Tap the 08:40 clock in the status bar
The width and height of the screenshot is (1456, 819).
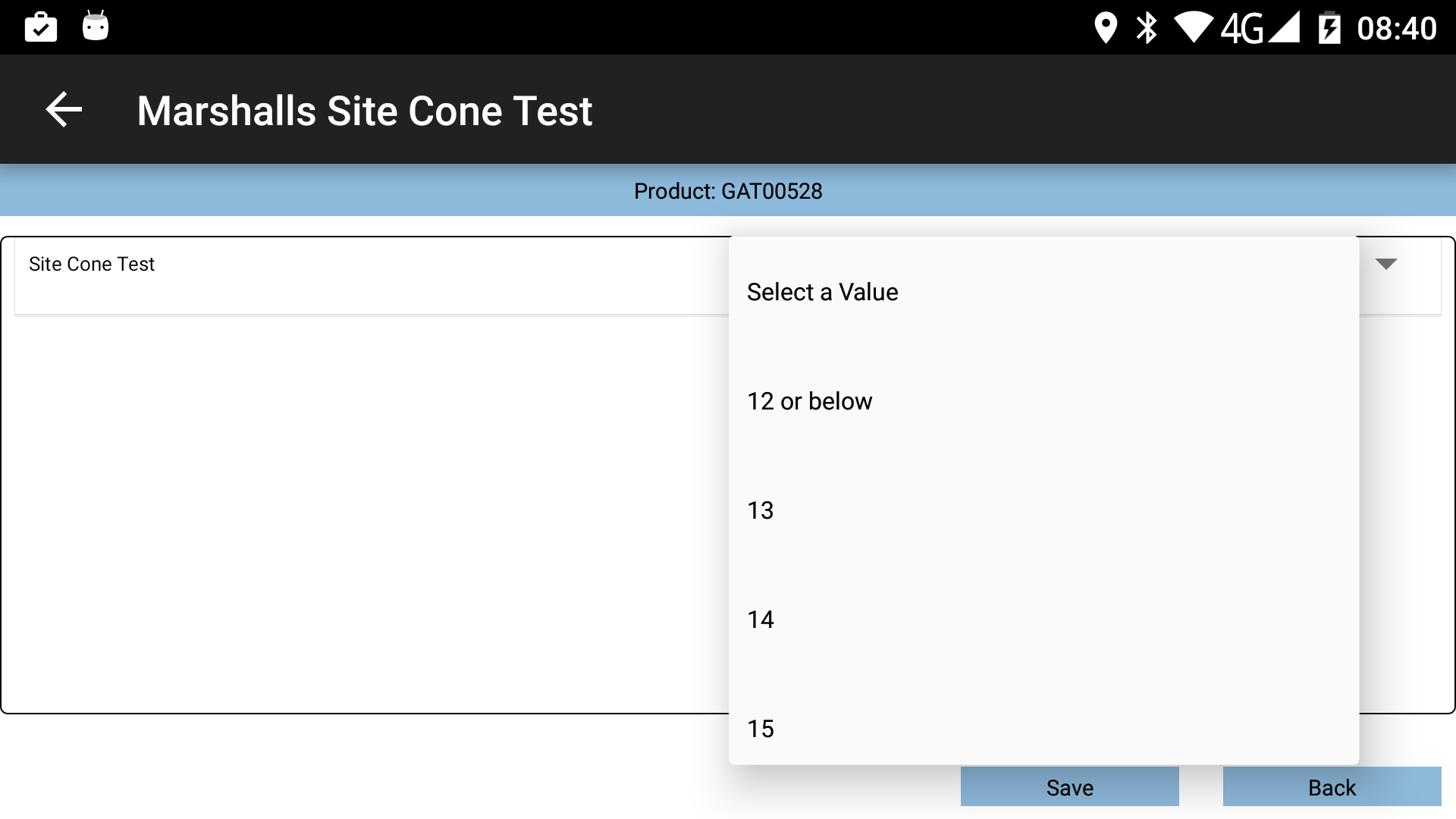coord(1397,29)
